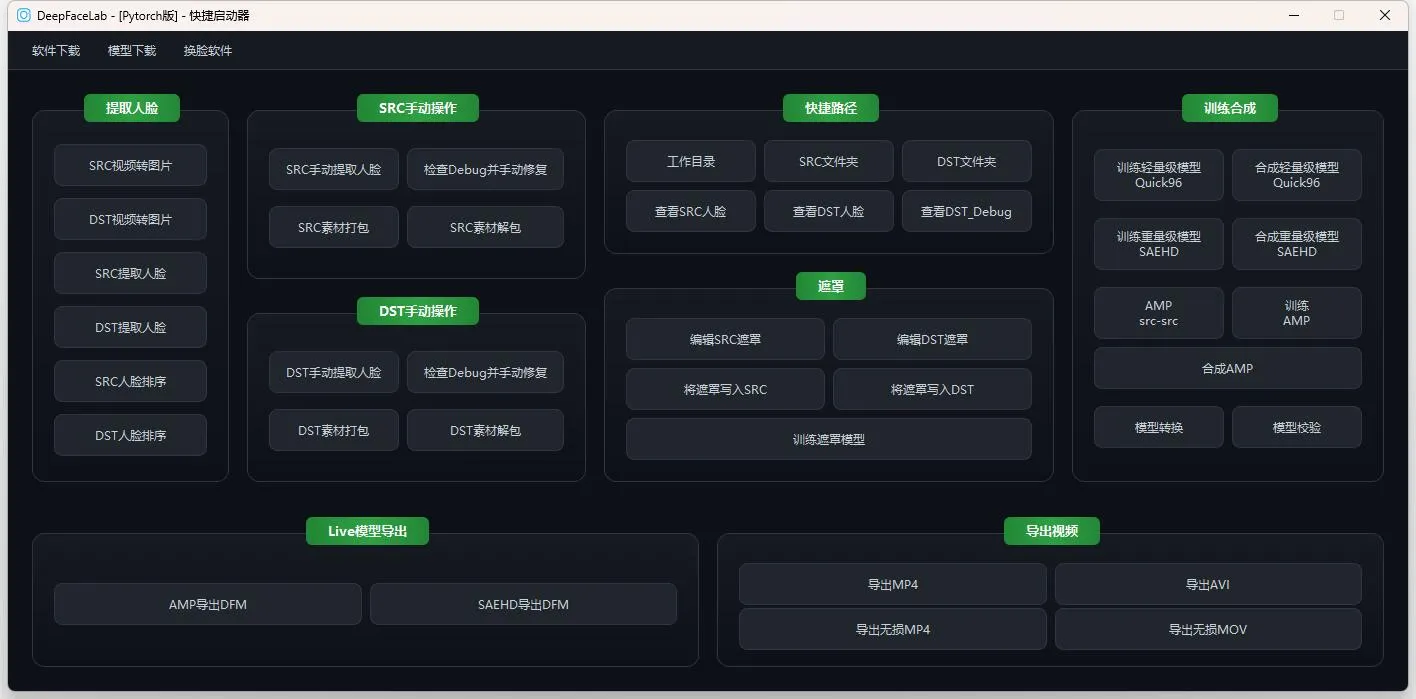The width and height of the screenshot is (1416, 699).
Task: Pack SRC materials with SRC素材打包
Action: pyautogui.click(x=333, y=227)
